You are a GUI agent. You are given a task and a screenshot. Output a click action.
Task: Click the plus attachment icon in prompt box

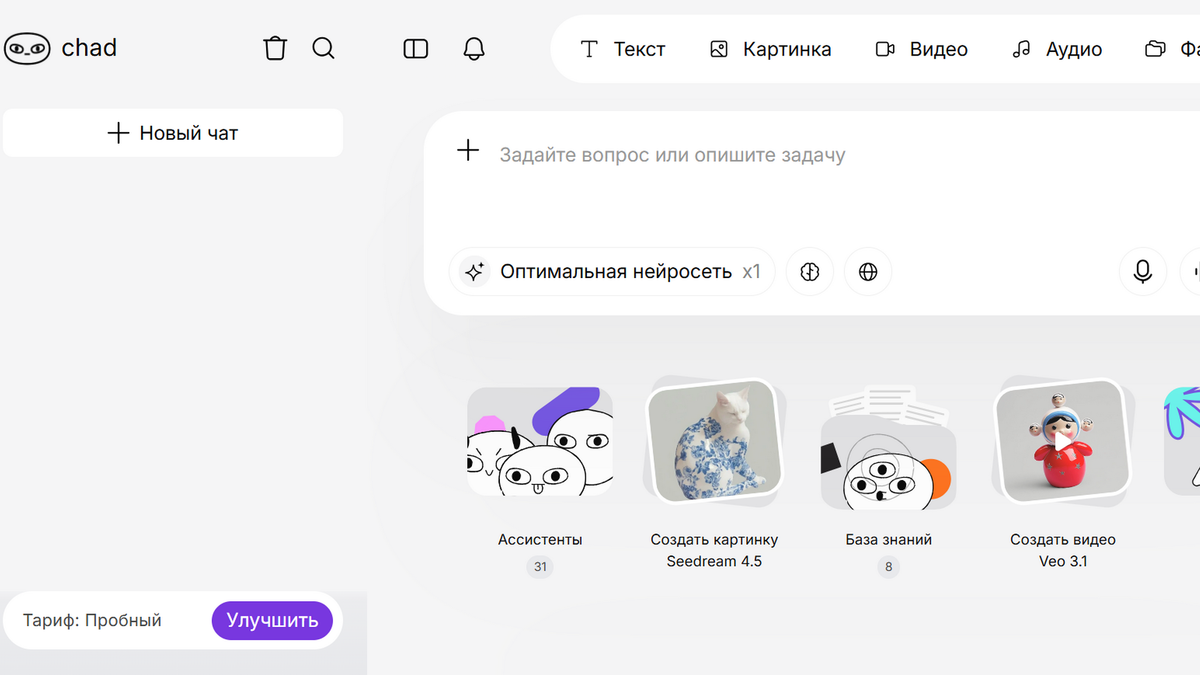(x=468, y=151)
